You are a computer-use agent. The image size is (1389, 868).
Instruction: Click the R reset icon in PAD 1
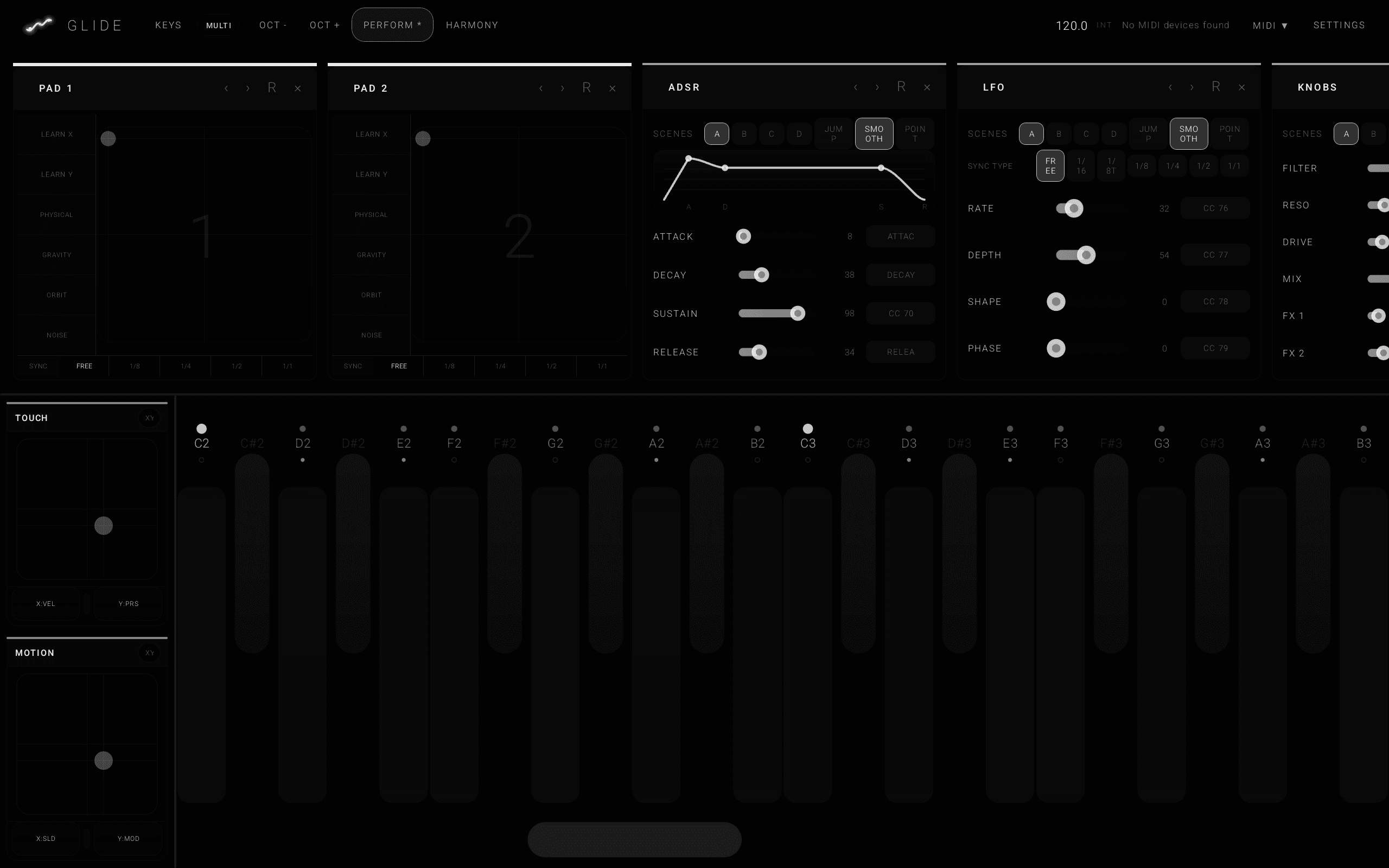pos(272,88)
